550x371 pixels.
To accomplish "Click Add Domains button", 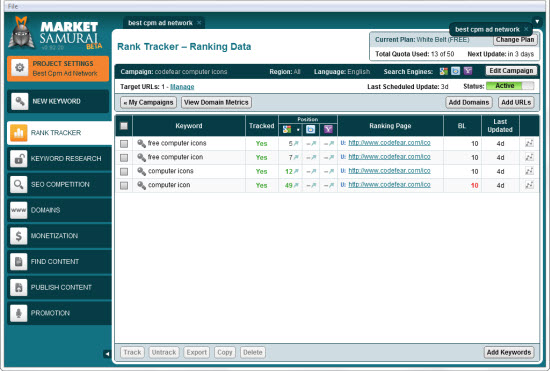I will pyautogui.click(x=469, y=102).
